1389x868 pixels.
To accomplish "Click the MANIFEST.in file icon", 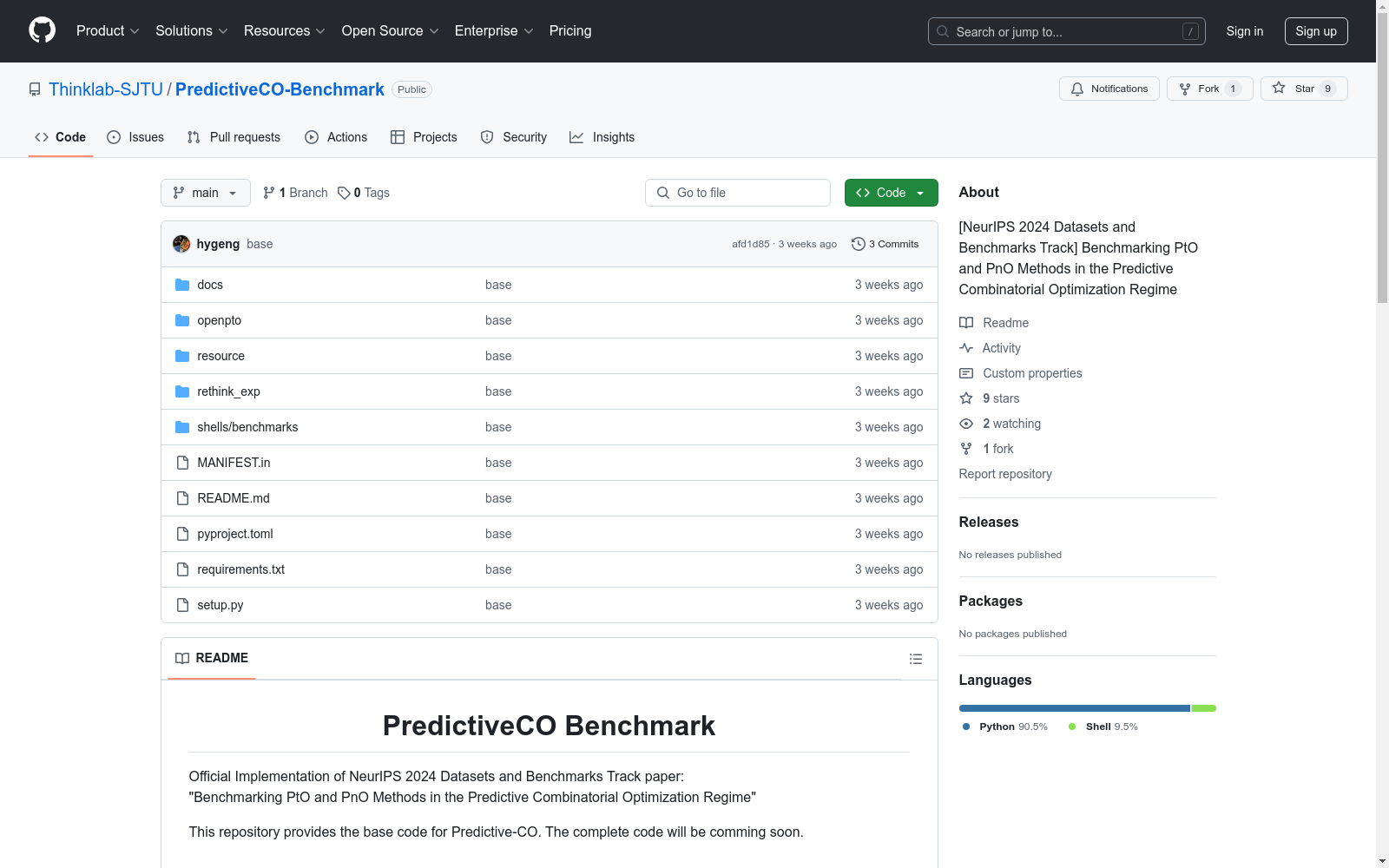I will pyautogui.click(x=182, y=463).
